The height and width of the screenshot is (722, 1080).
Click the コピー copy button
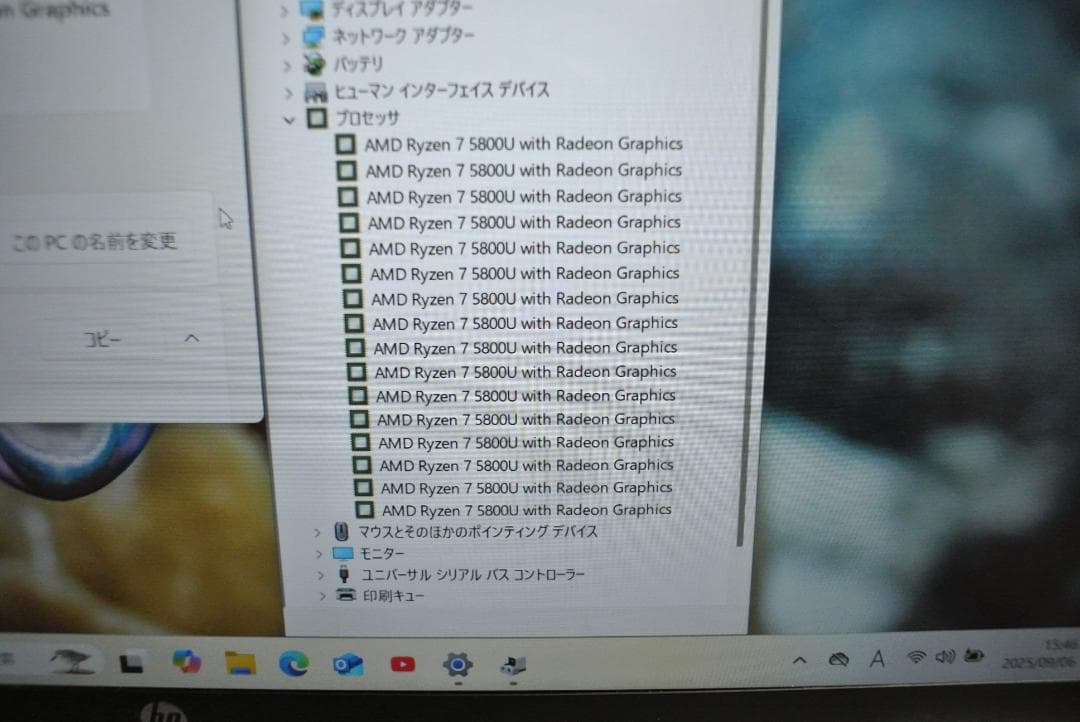coord(100,339)
